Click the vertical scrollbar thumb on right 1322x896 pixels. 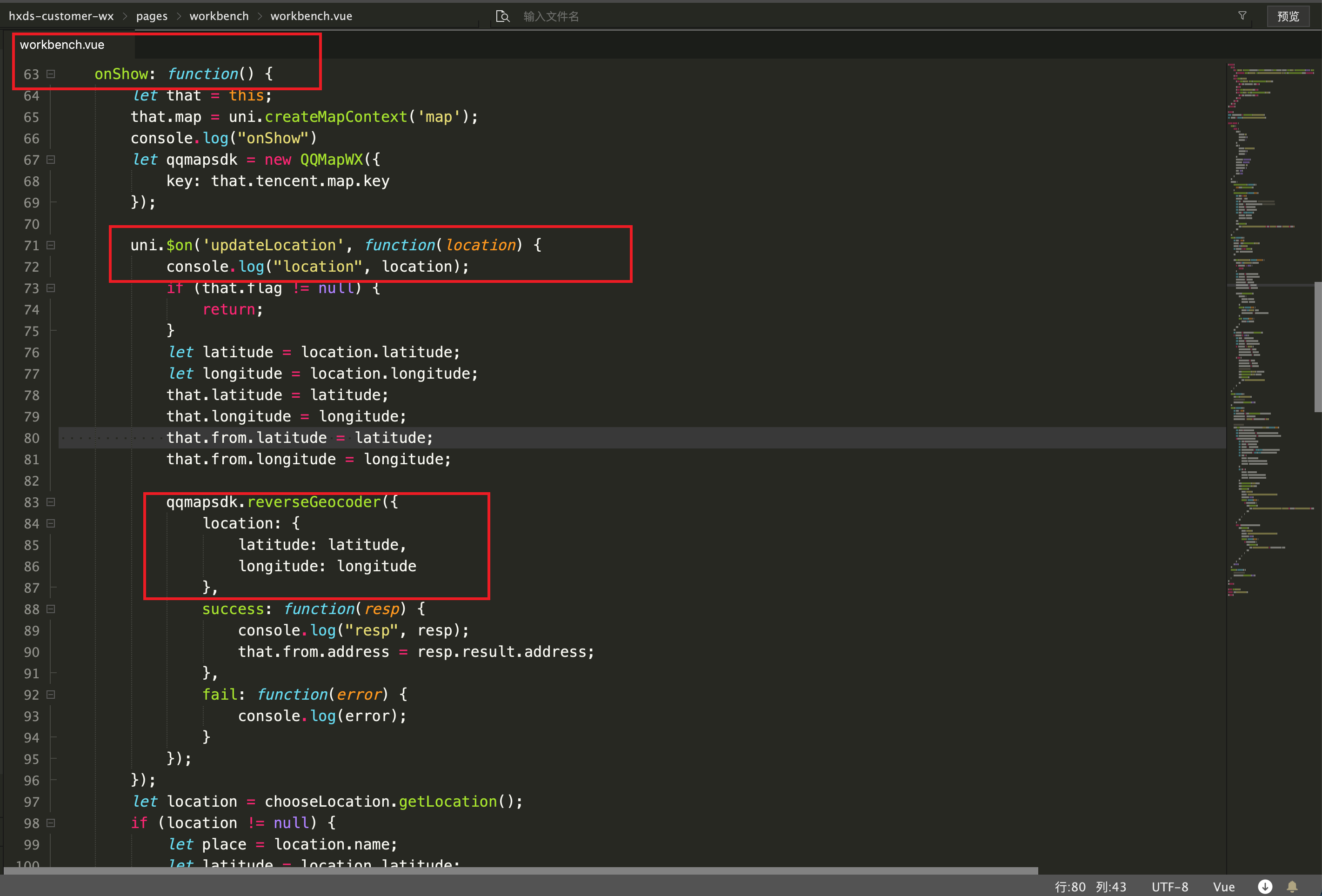point(1318,347)
